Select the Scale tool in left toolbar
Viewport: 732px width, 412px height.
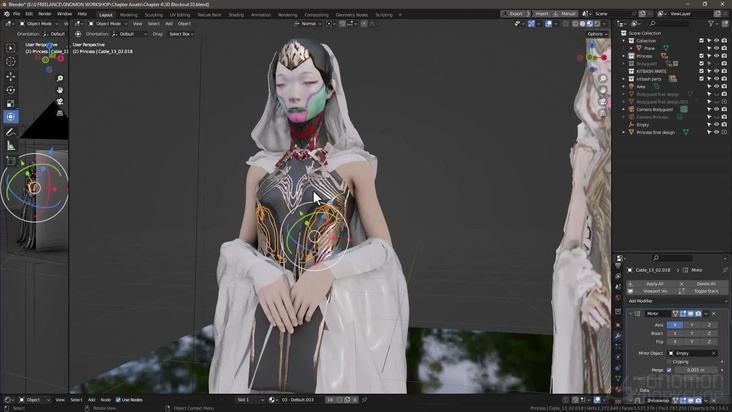[x=10, y=103]
